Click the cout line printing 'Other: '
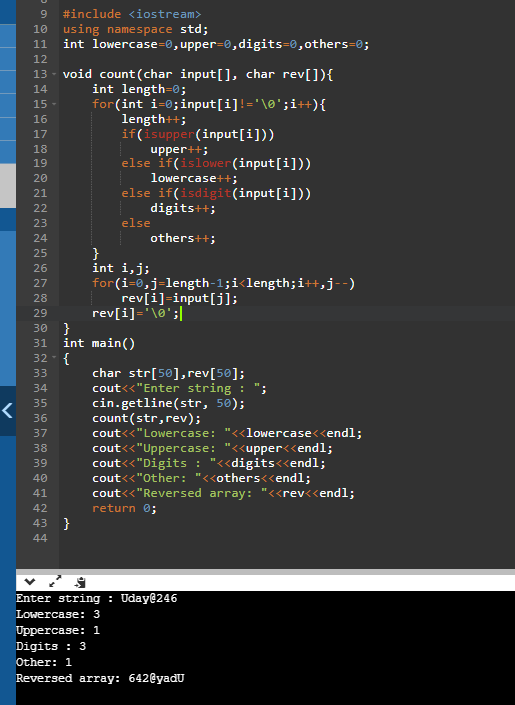The width and height of the screenshot is (515, 705). coord(201,478)
